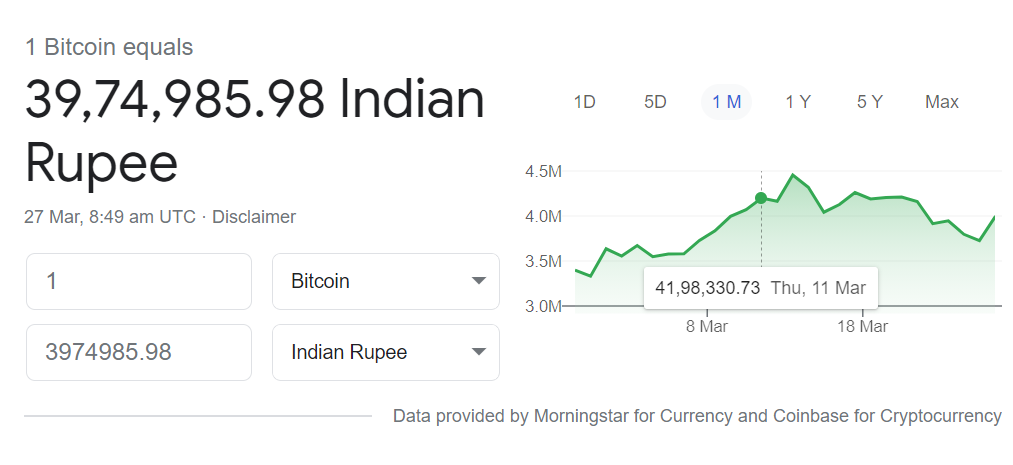Expand the Indian Rupee currency dropdown
The height and width of the screenshot is (465, 1013).
(x=385, y=352)
